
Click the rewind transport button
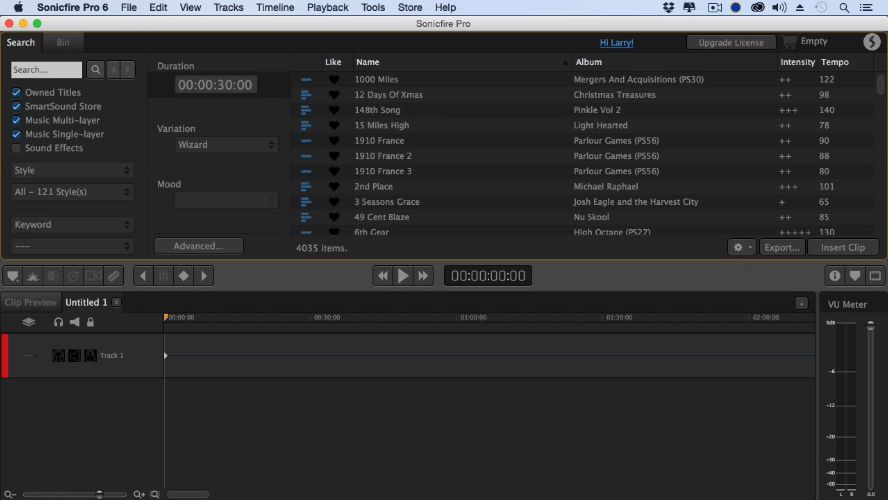382,276
